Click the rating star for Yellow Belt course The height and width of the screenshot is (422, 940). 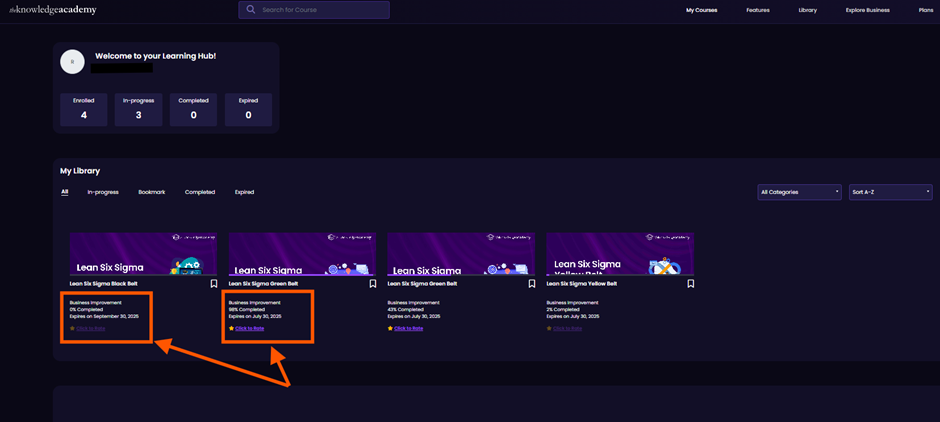click(549, 328)
